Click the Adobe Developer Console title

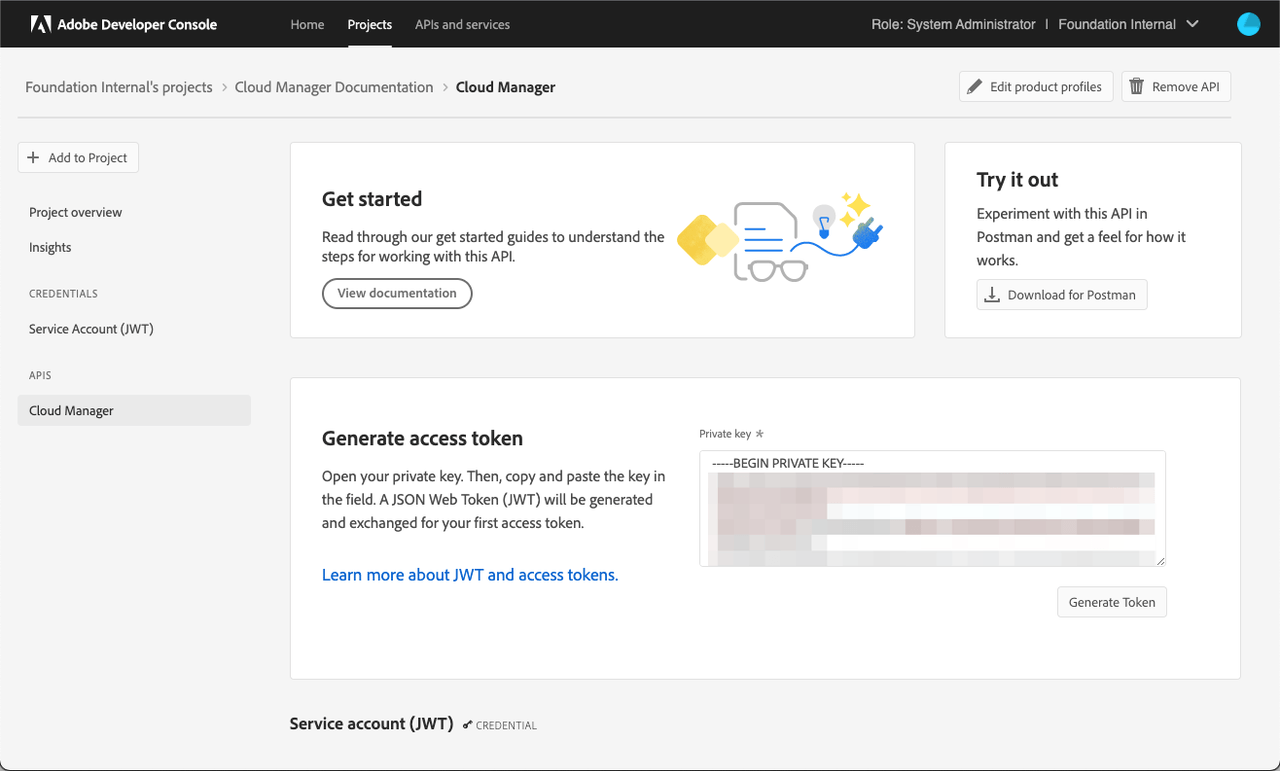tap(137, 24)
